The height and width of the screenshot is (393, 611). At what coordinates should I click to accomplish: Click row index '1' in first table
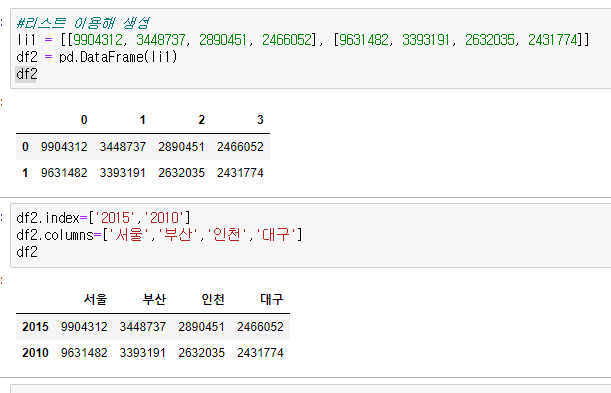click(25, 173)
